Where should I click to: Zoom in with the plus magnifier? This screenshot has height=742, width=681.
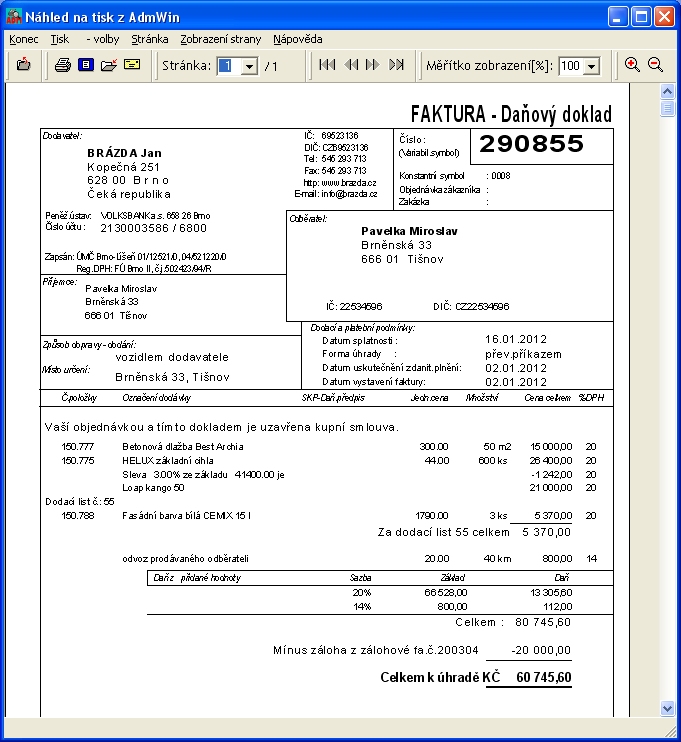pos(632,65)
